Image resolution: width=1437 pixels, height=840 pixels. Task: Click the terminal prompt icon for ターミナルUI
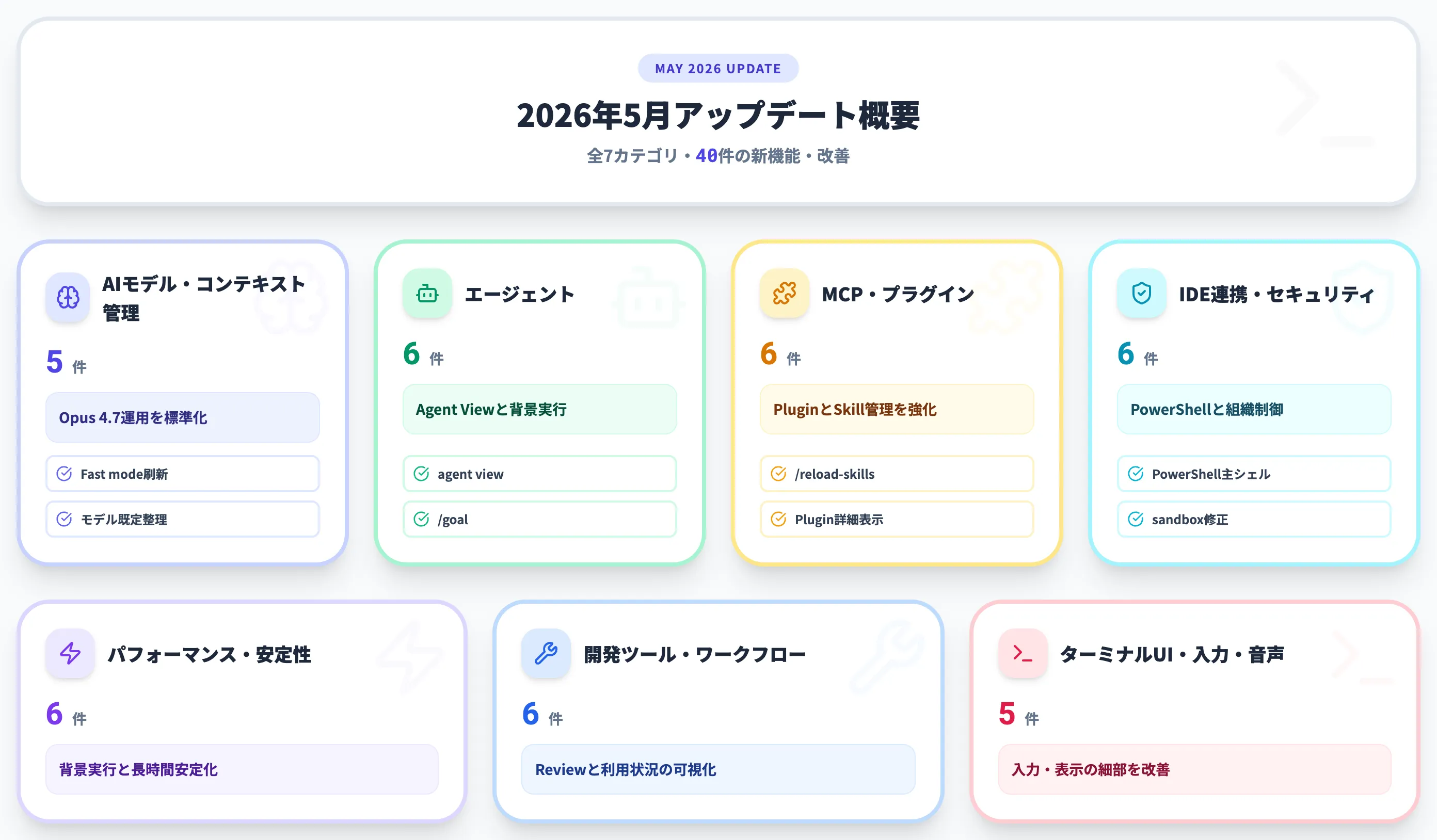(1023, 654)
